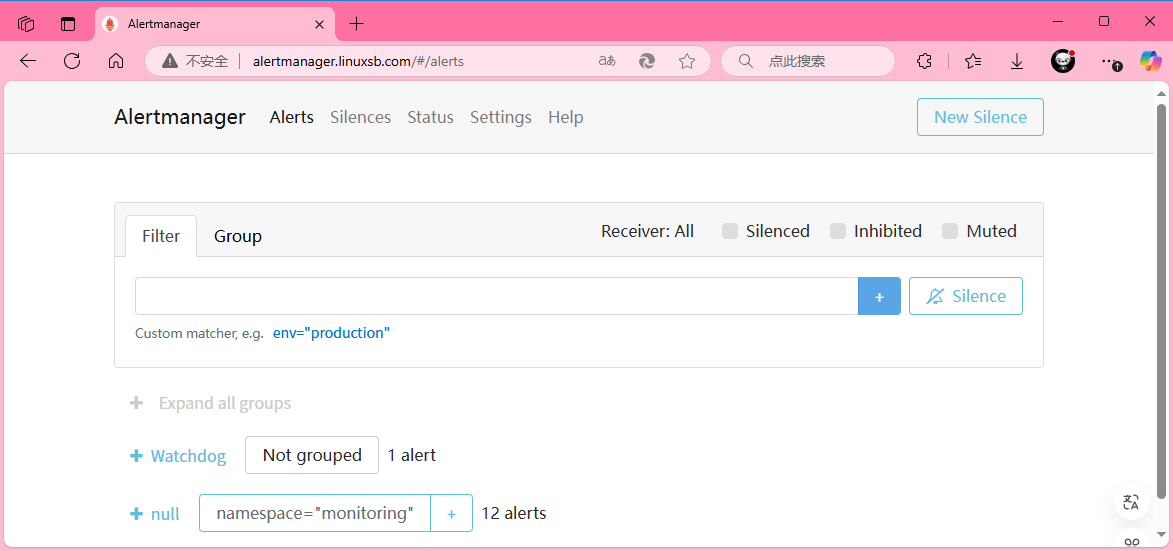The height and width of the screenshot is (551, 1173).
Task: Click the Not grouped label button
Action: point(312,455)
